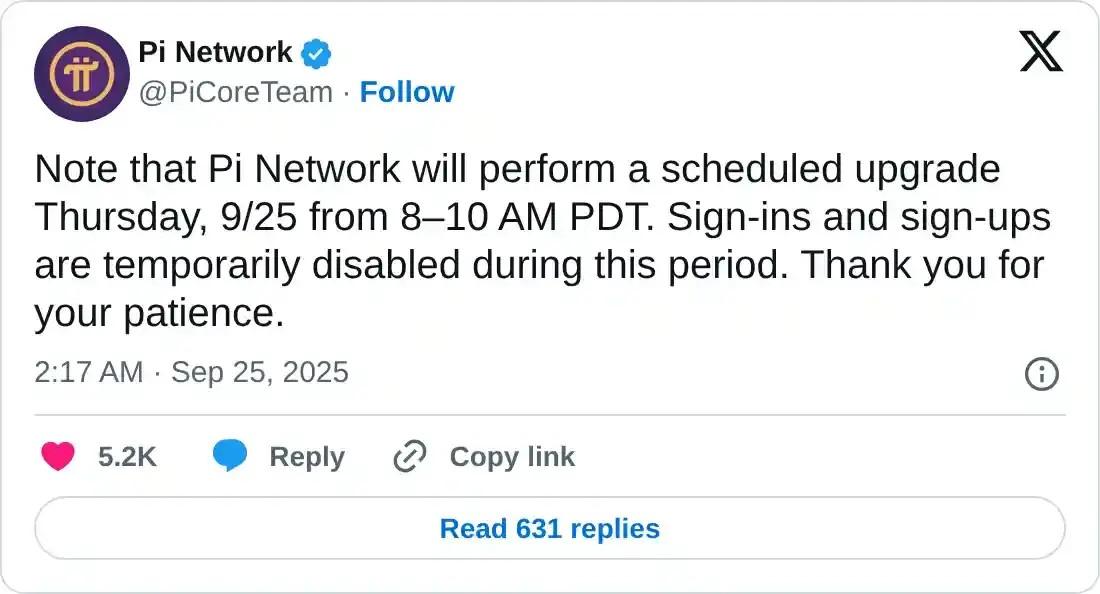Screen dimensions: 1100x594
Task: Click the Sep 25, 2025 date
Action: [258, 372]
